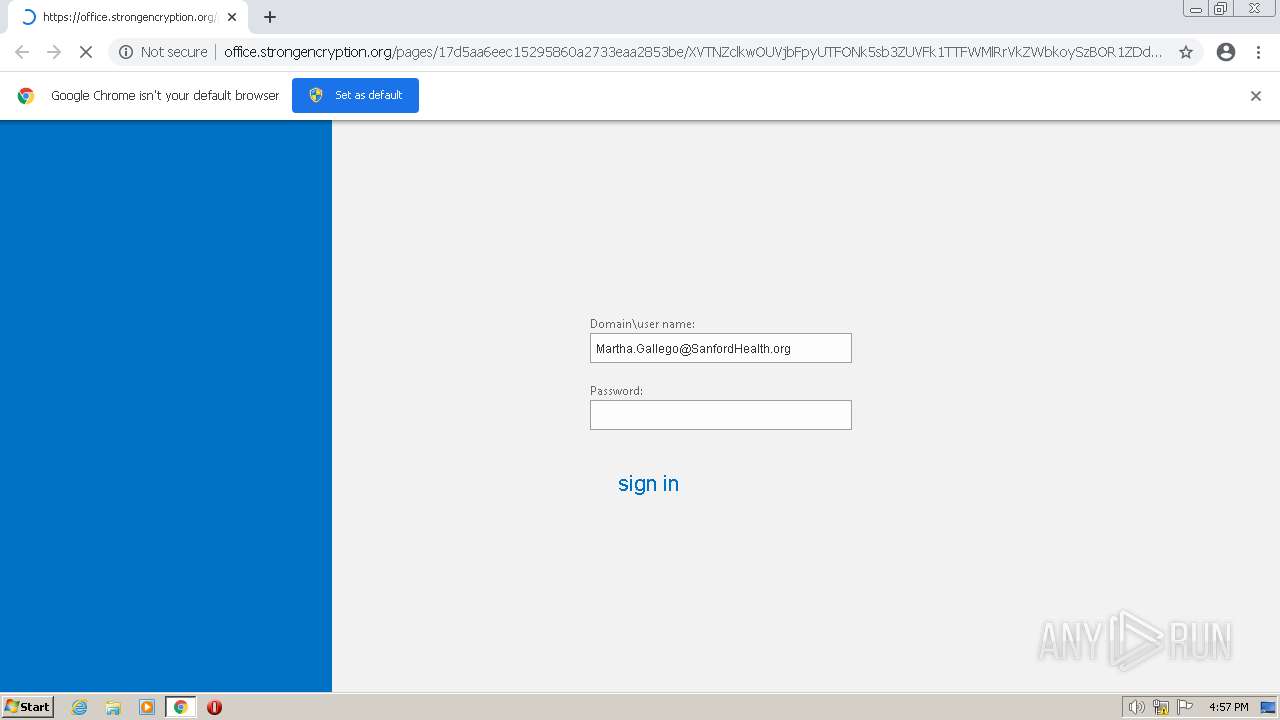This screenshot has width=1280, height=720.
Task: View site information Not secure icon
Action: tap(126, 52)
